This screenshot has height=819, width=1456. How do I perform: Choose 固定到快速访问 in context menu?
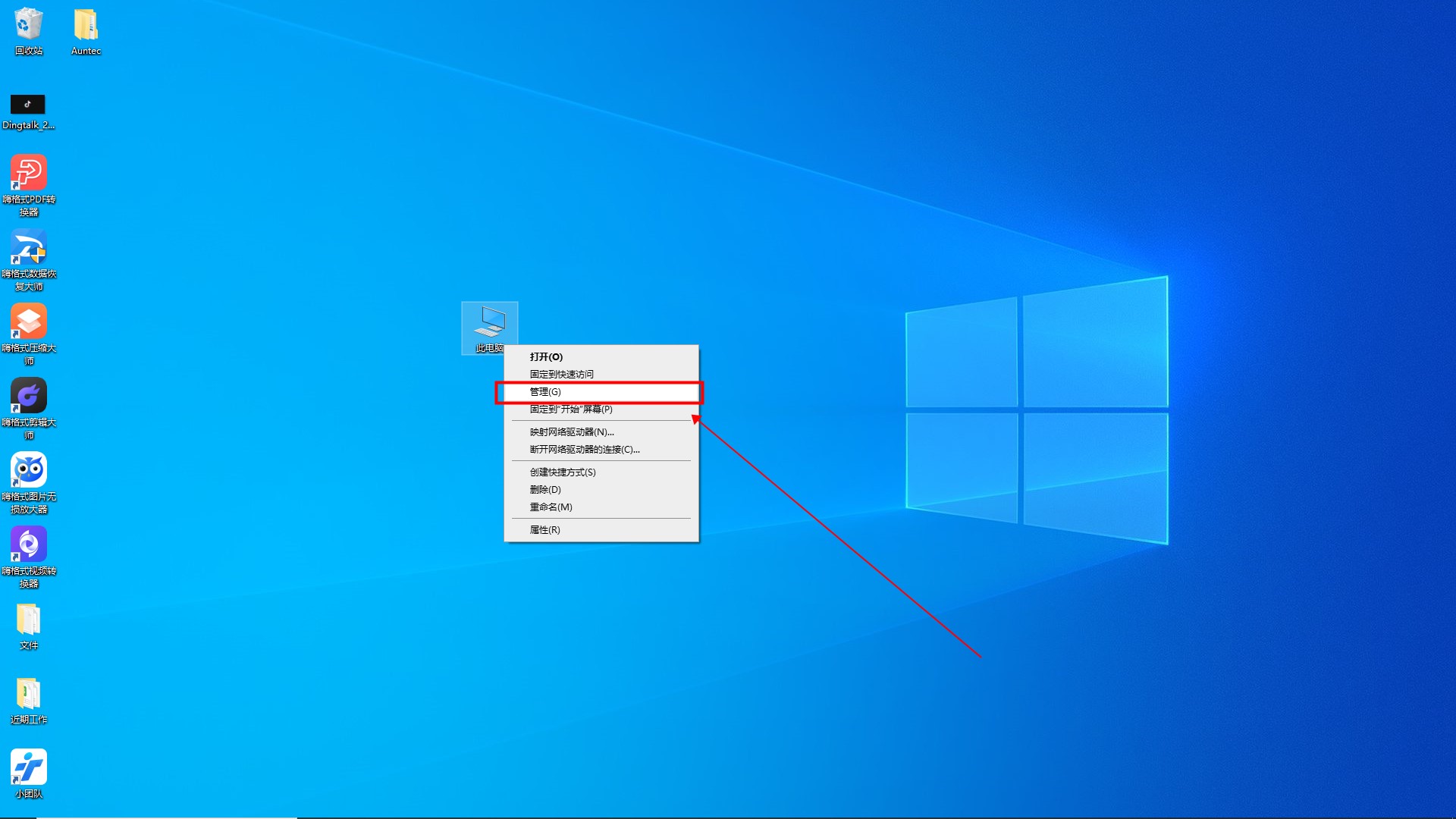601,374
